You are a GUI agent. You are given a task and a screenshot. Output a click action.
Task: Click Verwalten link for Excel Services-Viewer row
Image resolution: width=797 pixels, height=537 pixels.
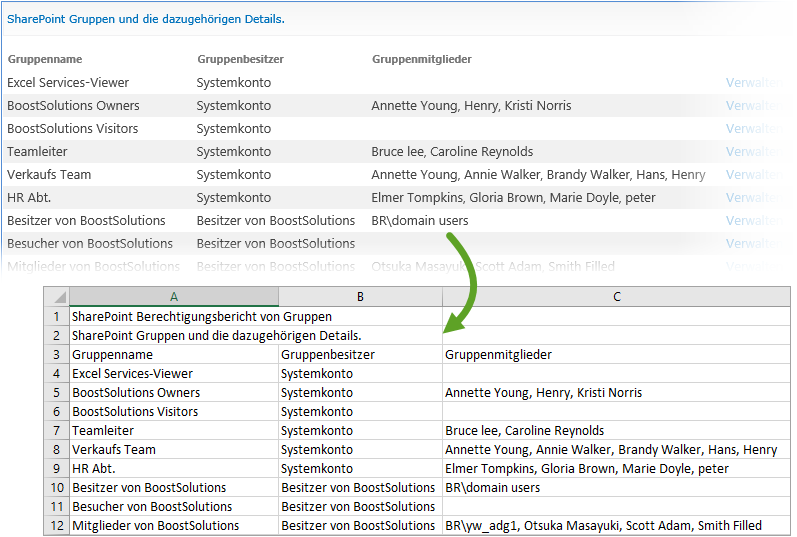tap(753, 82)
